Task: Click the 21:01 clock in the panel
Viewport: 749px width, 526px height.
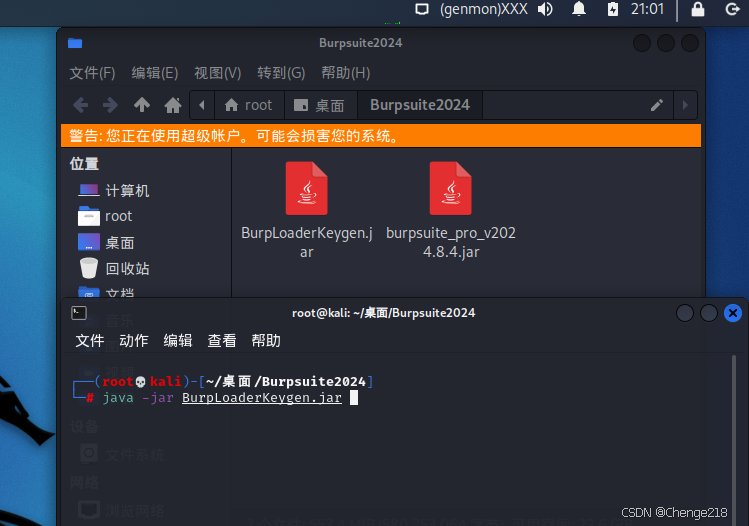Action: tap(647, 9)
